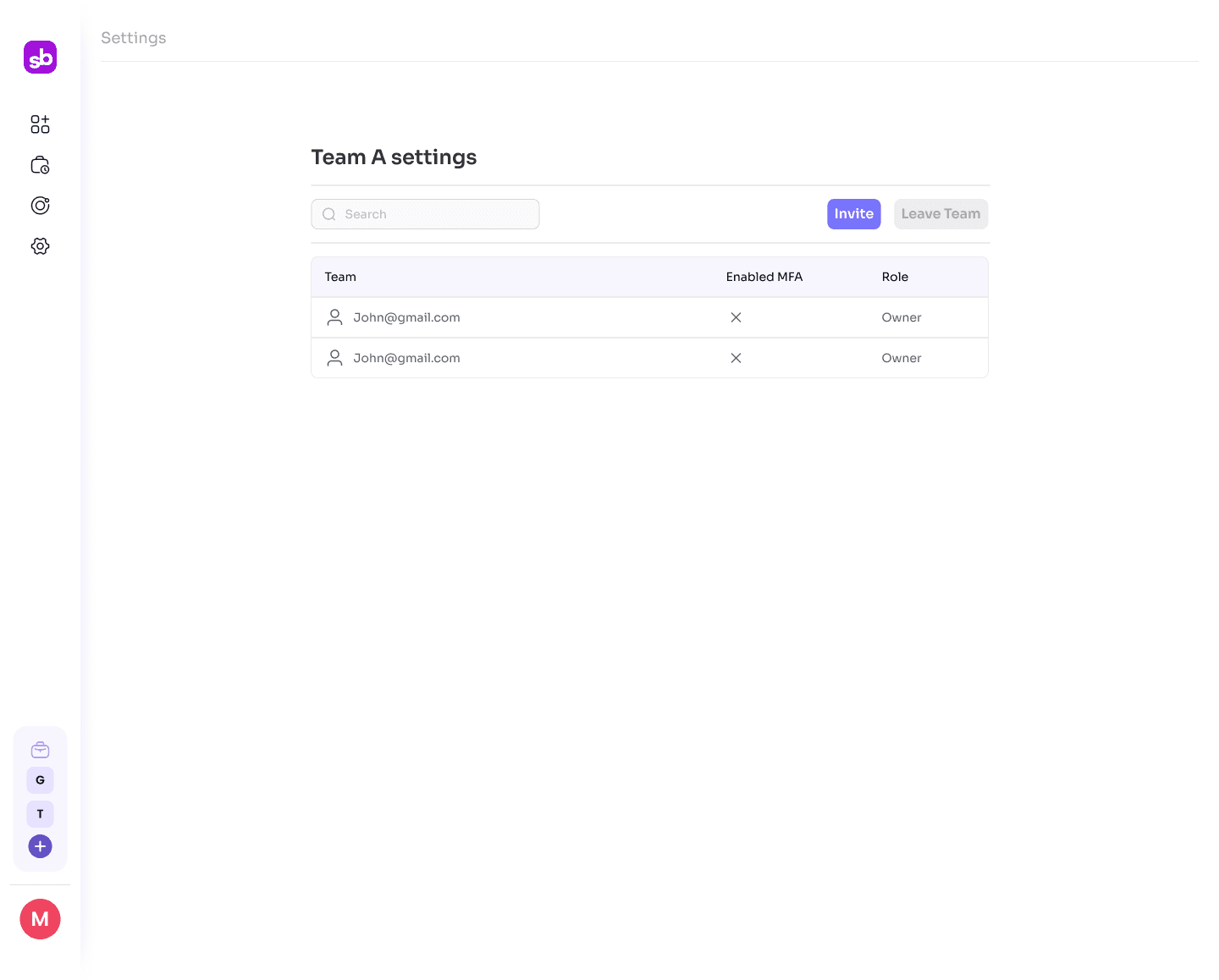Click user icon in first John@gmail.com row
Viewport: 1219px width, 980px height.
(335, 317)
